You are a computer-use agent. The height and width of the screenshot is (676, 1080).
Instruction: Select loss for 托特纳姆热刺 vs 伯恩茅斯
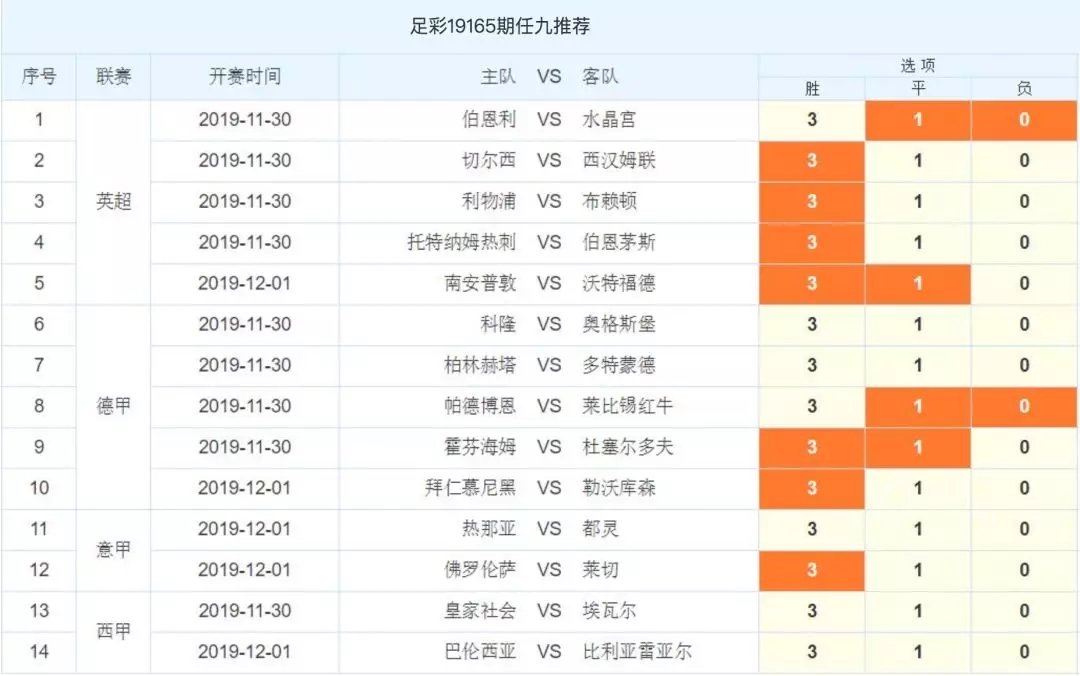(1024, 243)
